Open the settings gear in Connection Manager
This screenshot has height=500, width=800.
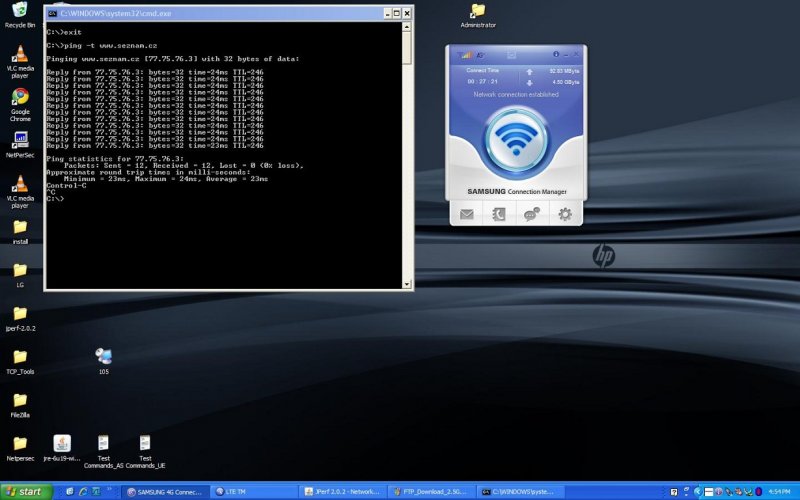565,213
